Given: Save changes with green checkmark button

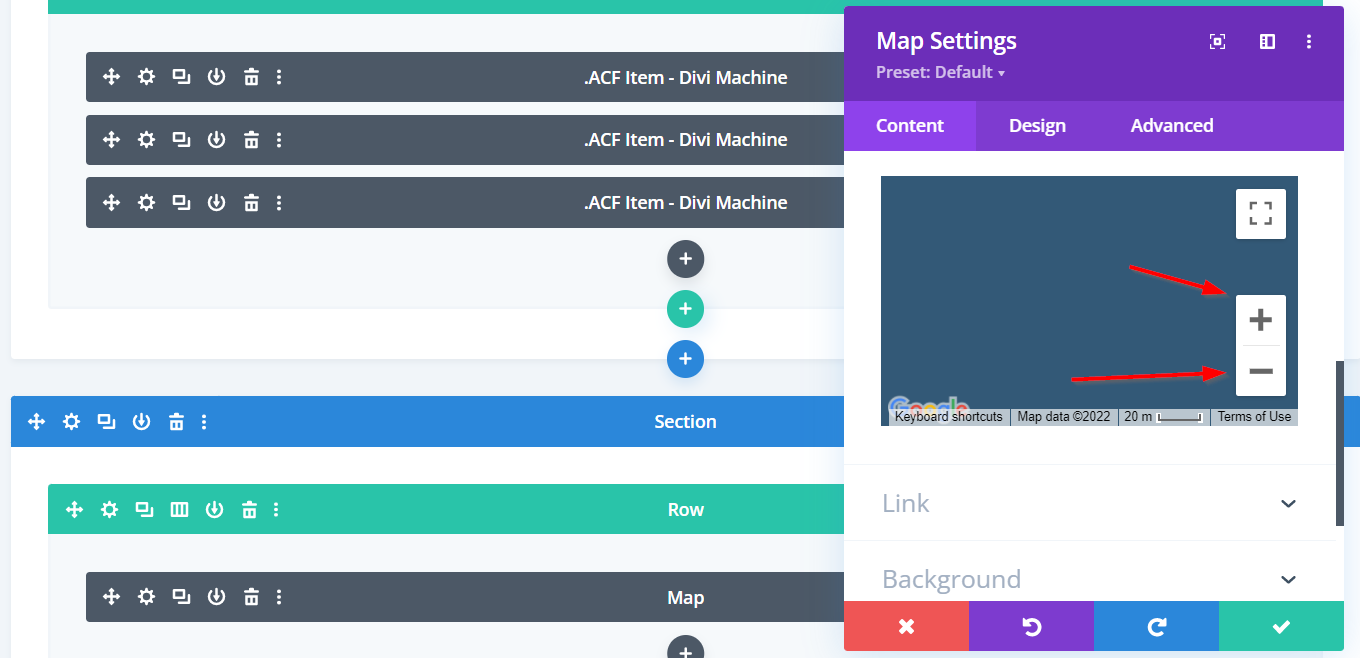Looking at the screenshot, I should tap(1280, 627).
